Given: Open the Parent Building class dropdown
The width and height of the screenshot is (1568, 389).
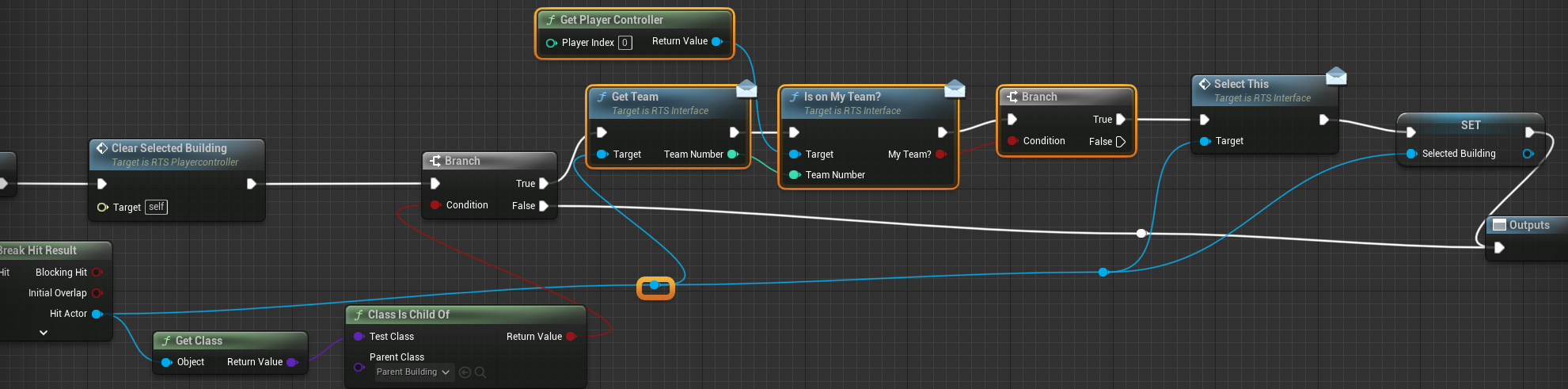Looking at the screenshot, I should [x=414, y=372].
